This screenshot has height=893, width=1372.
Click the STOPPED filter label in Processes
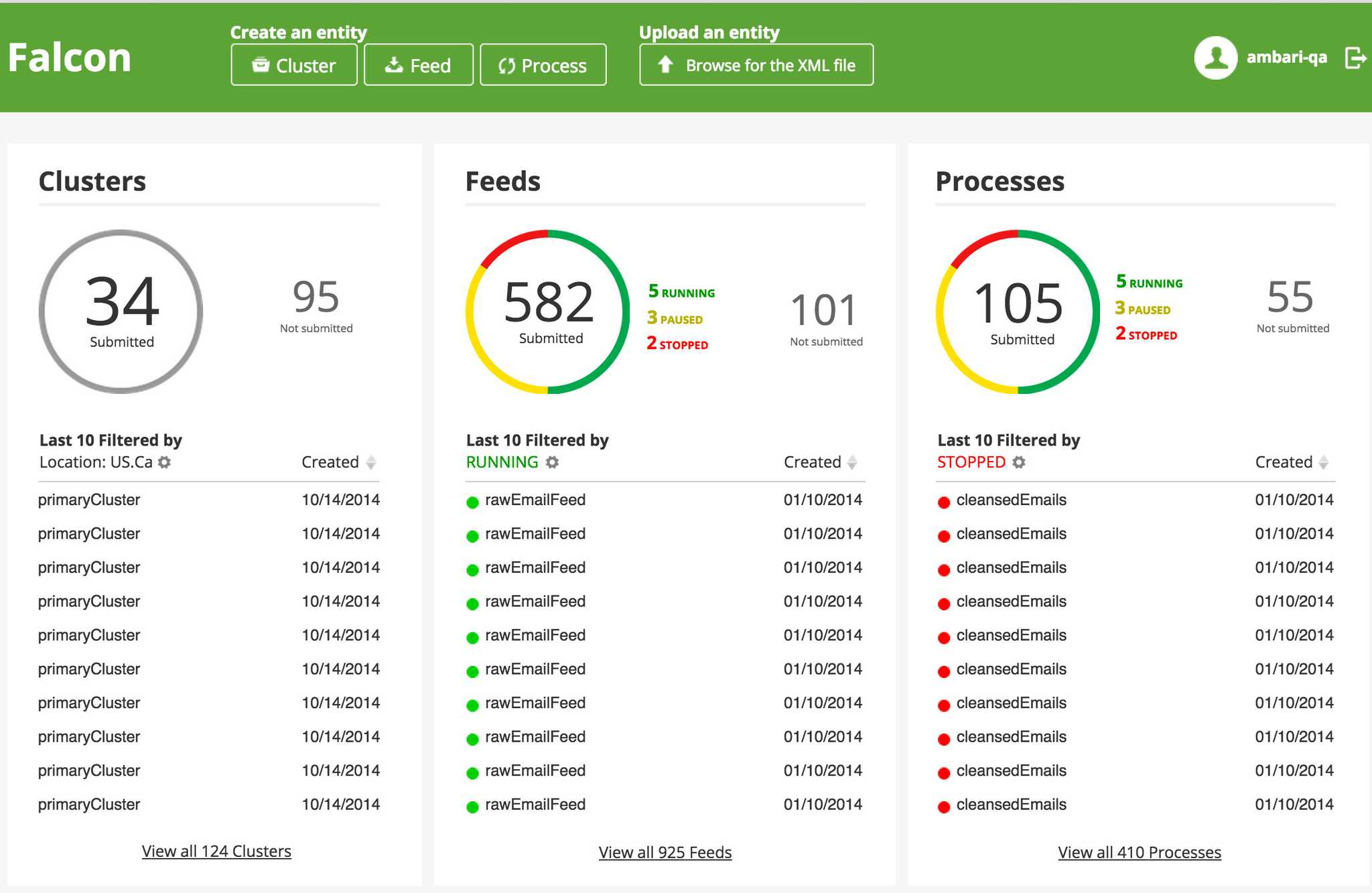pyautogui.click(x=971, y=462)
